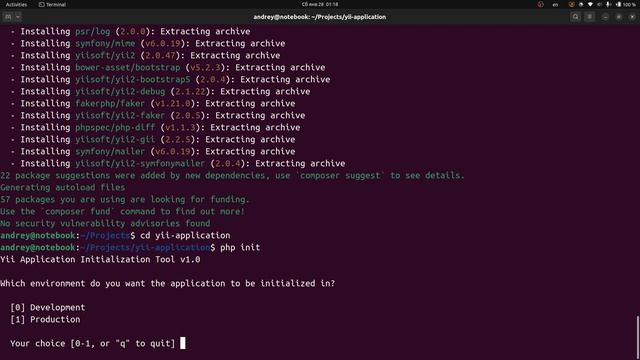The image size is (640, 360).
Task: Click the 'cd yii-application' command text
Action: coord(185,236)
